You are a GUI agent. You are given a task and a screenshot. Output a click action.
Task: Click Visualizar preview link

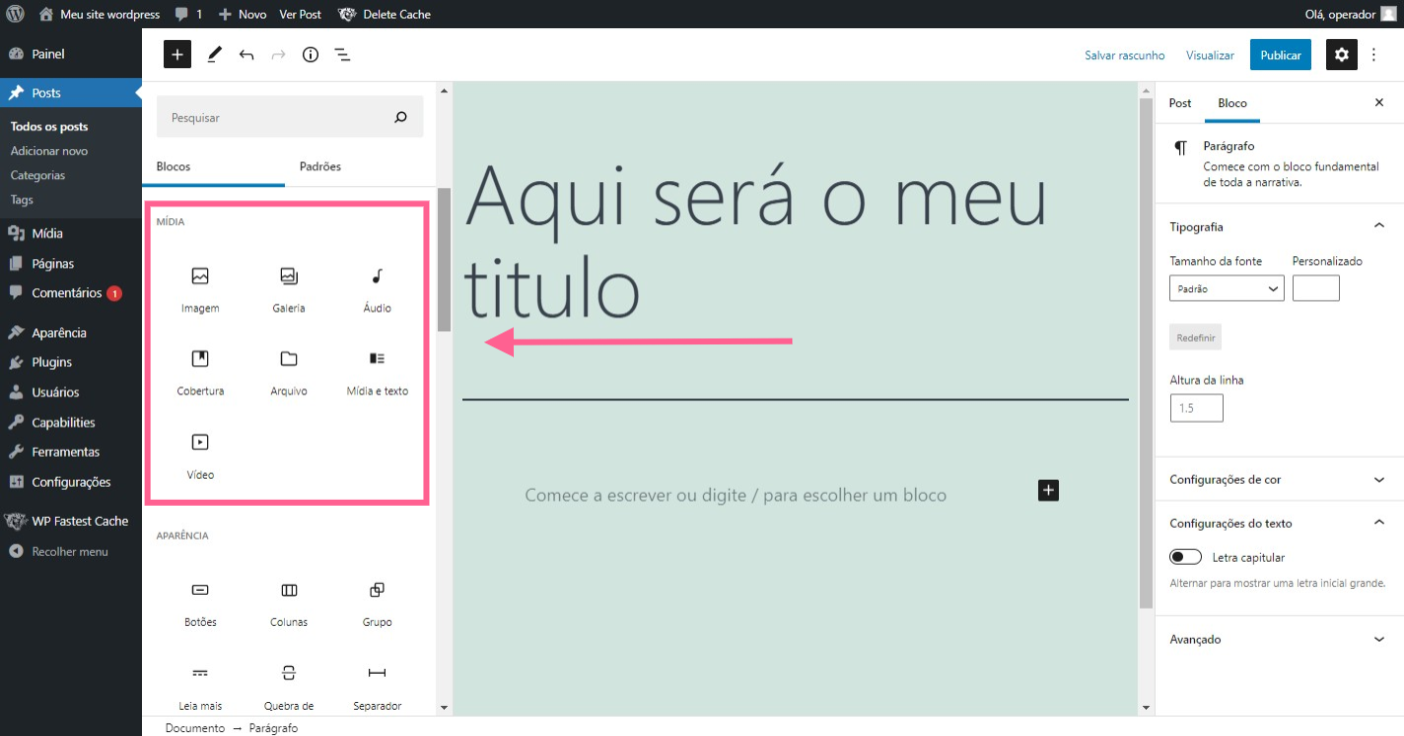pos(1210,55)
